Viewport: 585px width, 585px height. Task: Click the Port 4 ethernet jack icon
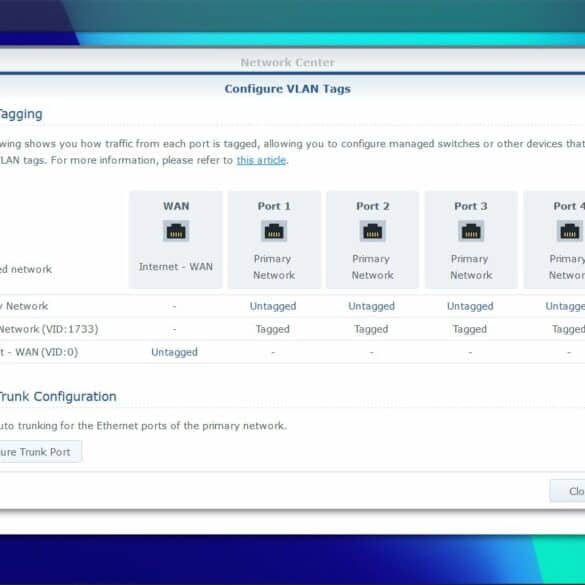570,231
